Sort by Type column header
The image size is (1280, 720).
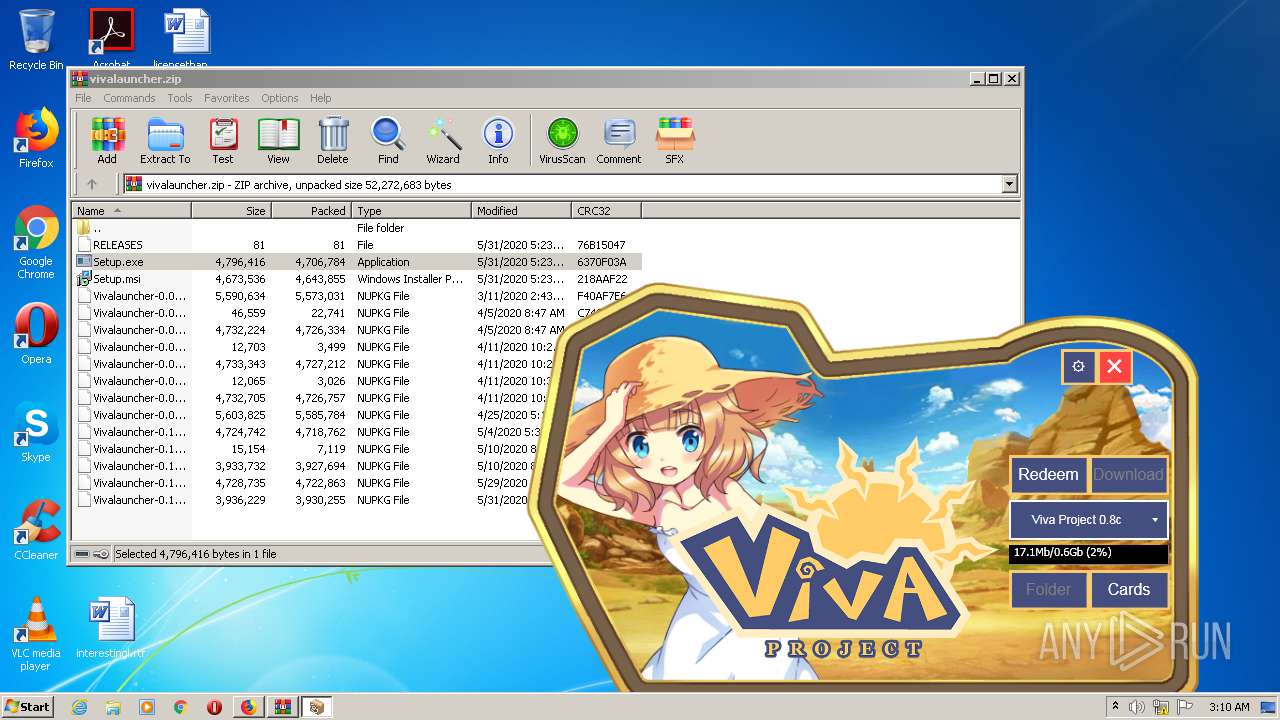click(412, 211)
